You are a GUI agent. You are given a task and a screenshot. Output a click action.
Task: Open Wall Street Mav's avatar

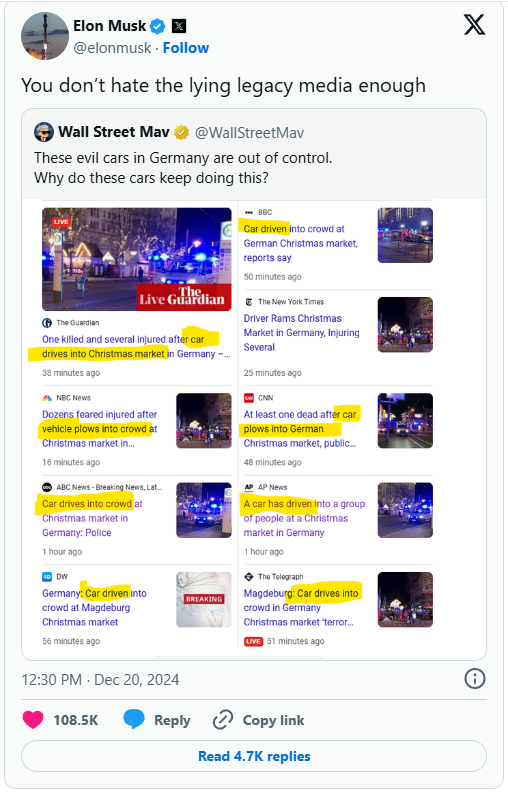tap(44, 132)
